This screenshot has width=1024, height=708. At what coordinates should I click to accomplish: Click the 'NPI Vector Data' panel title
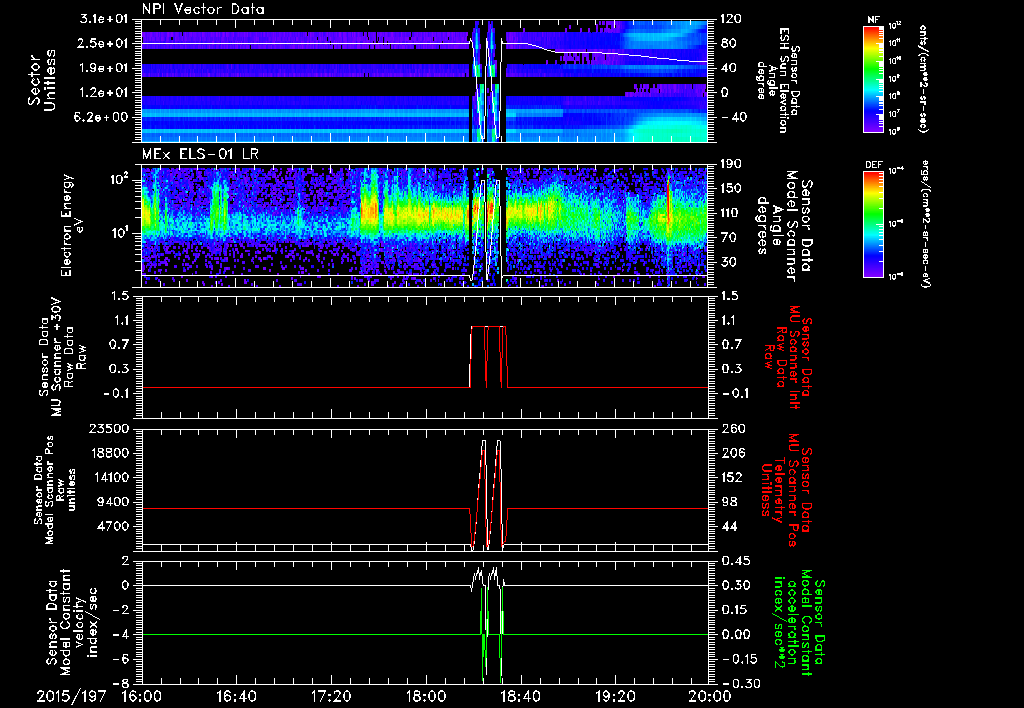(203, 9)
